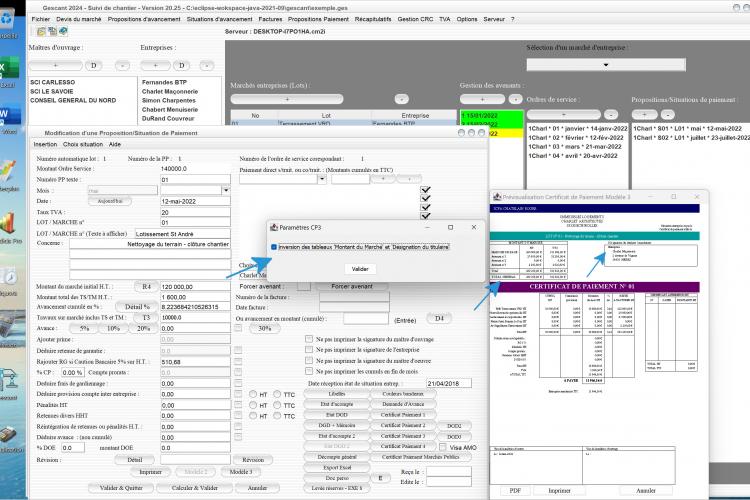Open the Propositions d'avancement menu
This screenshot has height=500, width=750.
[x=144, y=19]
